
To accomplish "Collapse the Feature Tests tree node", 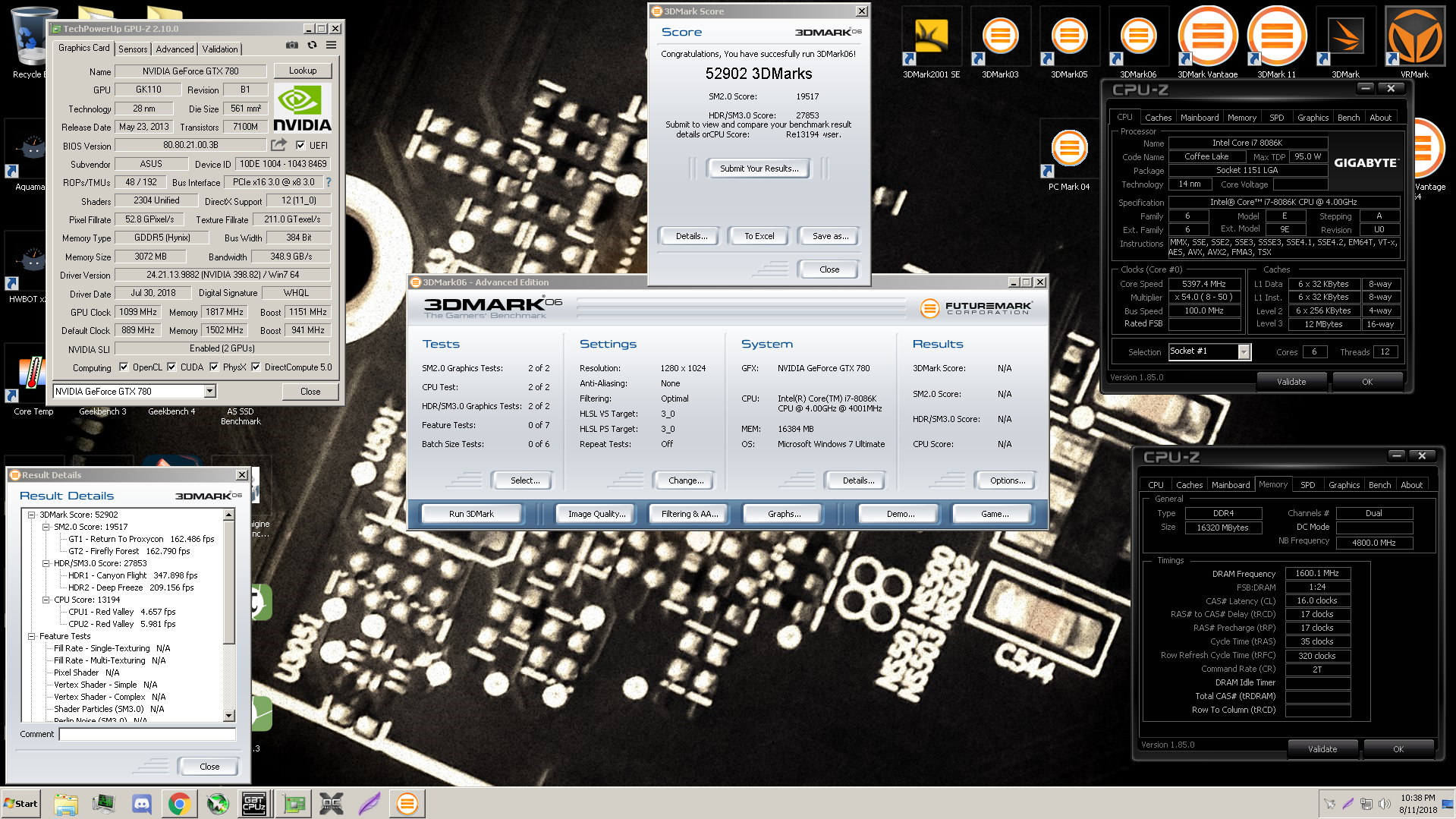I will pyautogui.click(x=32, y=636).
